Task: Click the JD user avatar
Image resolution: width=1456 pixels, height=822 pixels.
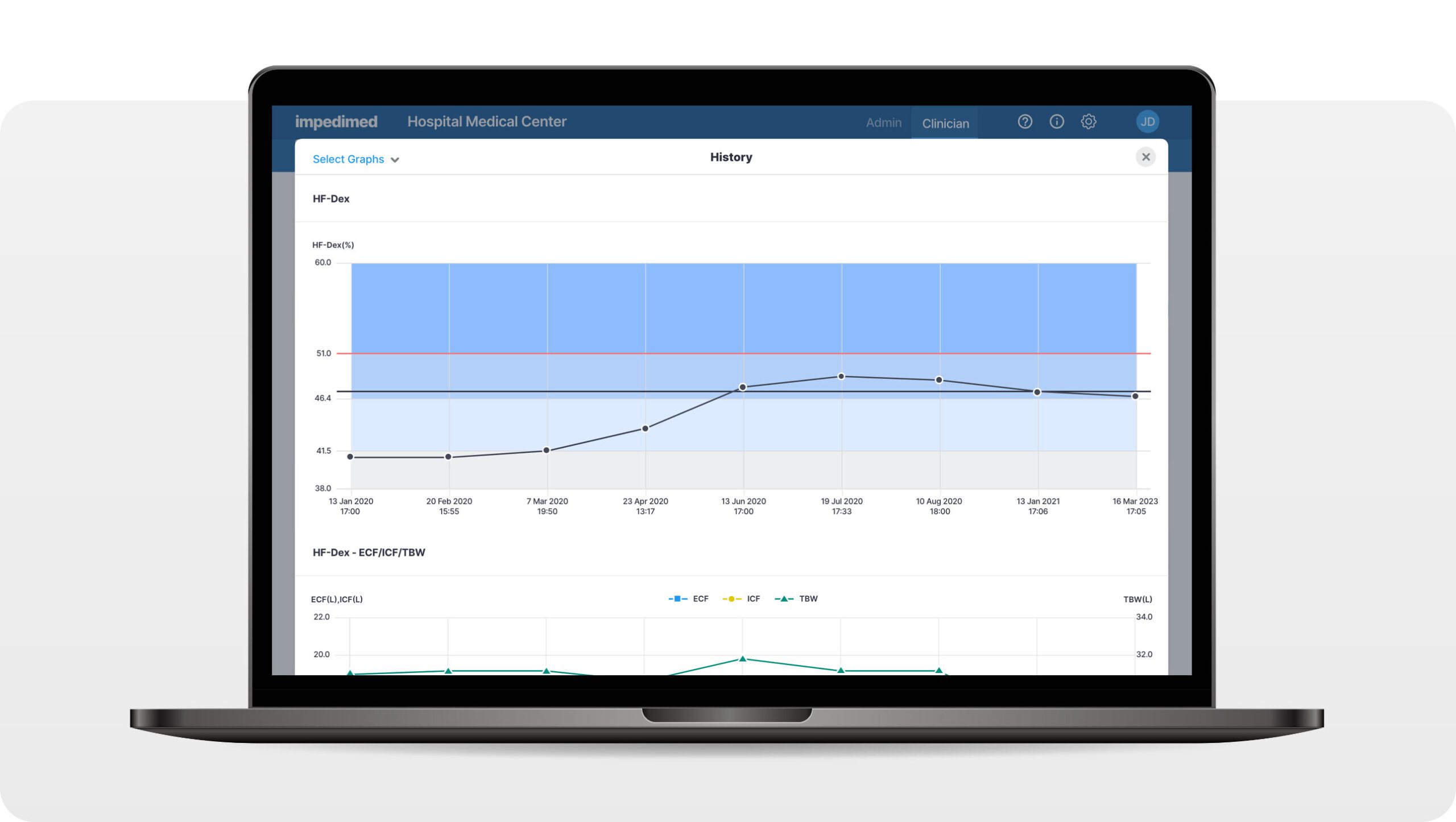Action: [1147, 122]
